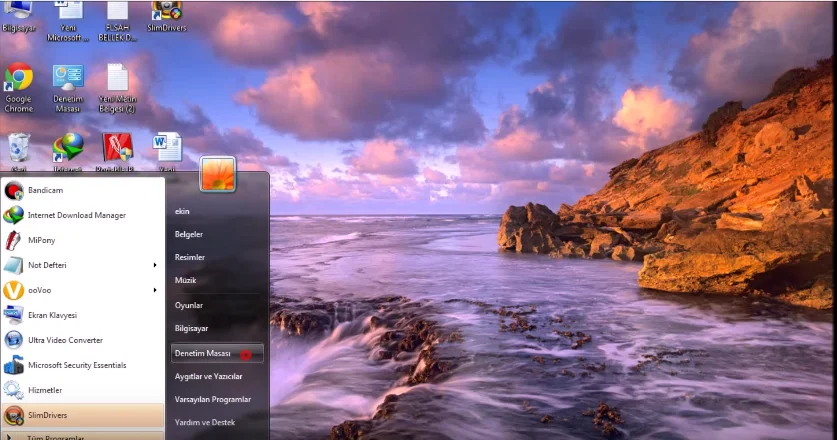The image size is (837, 440).
Task: Open Google Chrome desktop icon
Action: pos(19,88)
